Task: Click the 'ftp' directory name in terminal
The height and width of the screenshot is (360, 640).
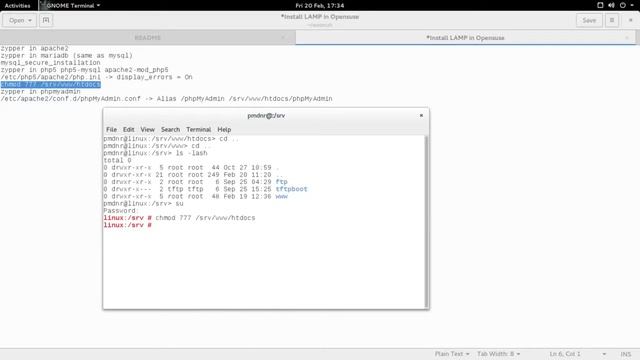Action: coord(282,182)
